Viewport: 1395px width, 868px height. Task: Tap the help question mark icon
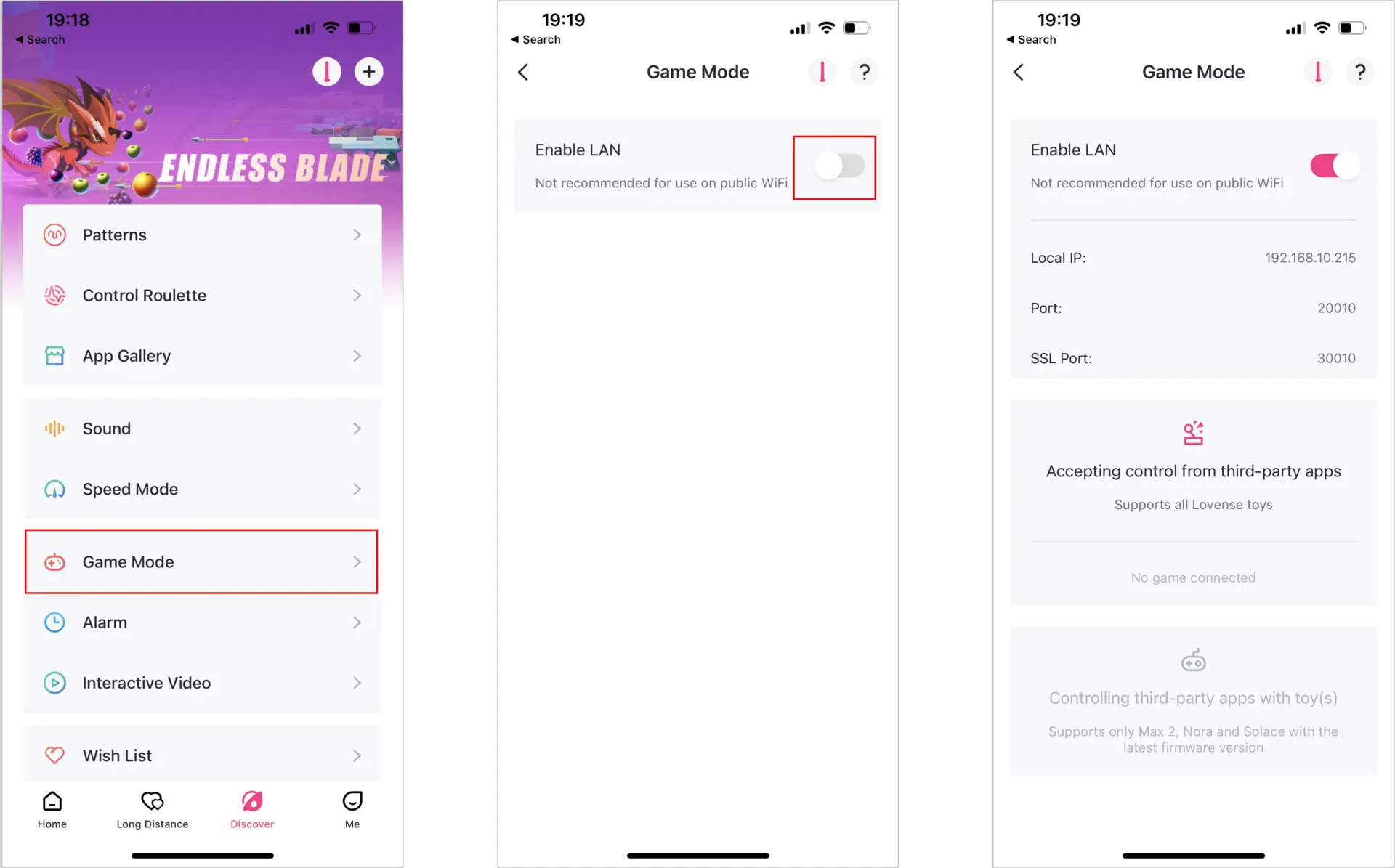pos(864,71)
